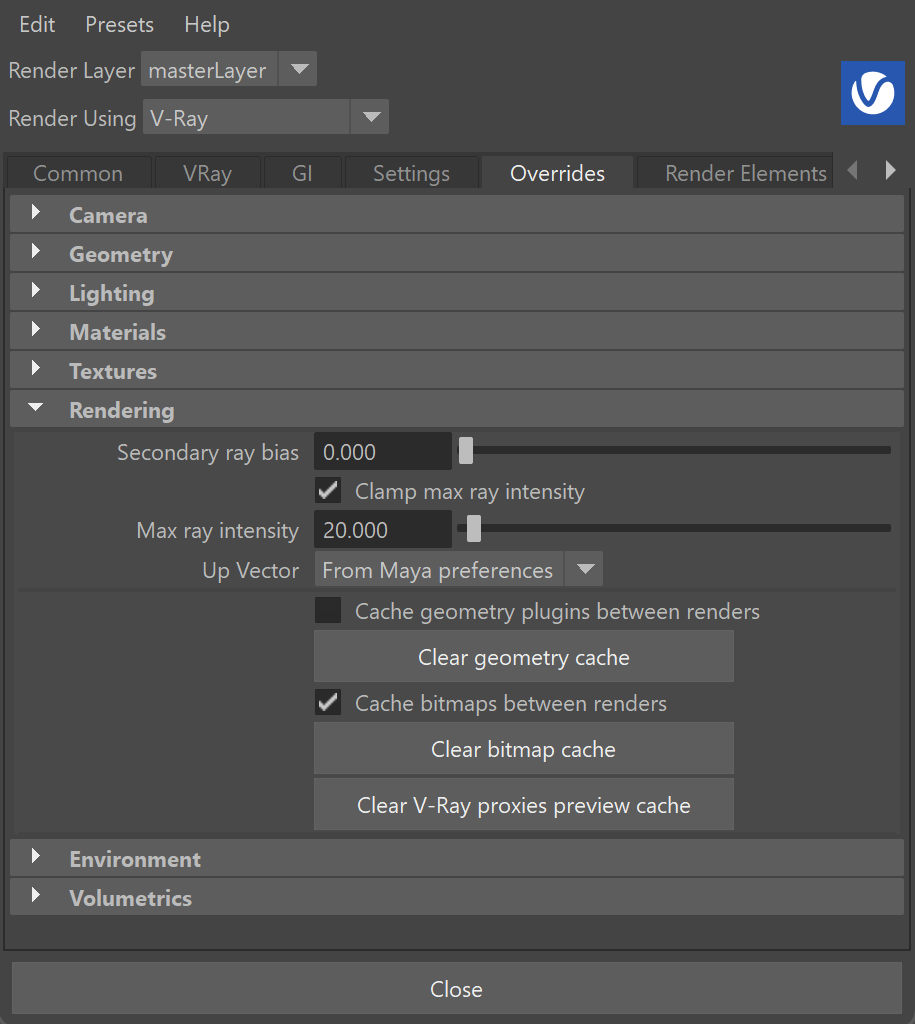Open the Up Vector dropdown
The height and width of the screenshot is (1024, 915).
[x=458, y=569]
